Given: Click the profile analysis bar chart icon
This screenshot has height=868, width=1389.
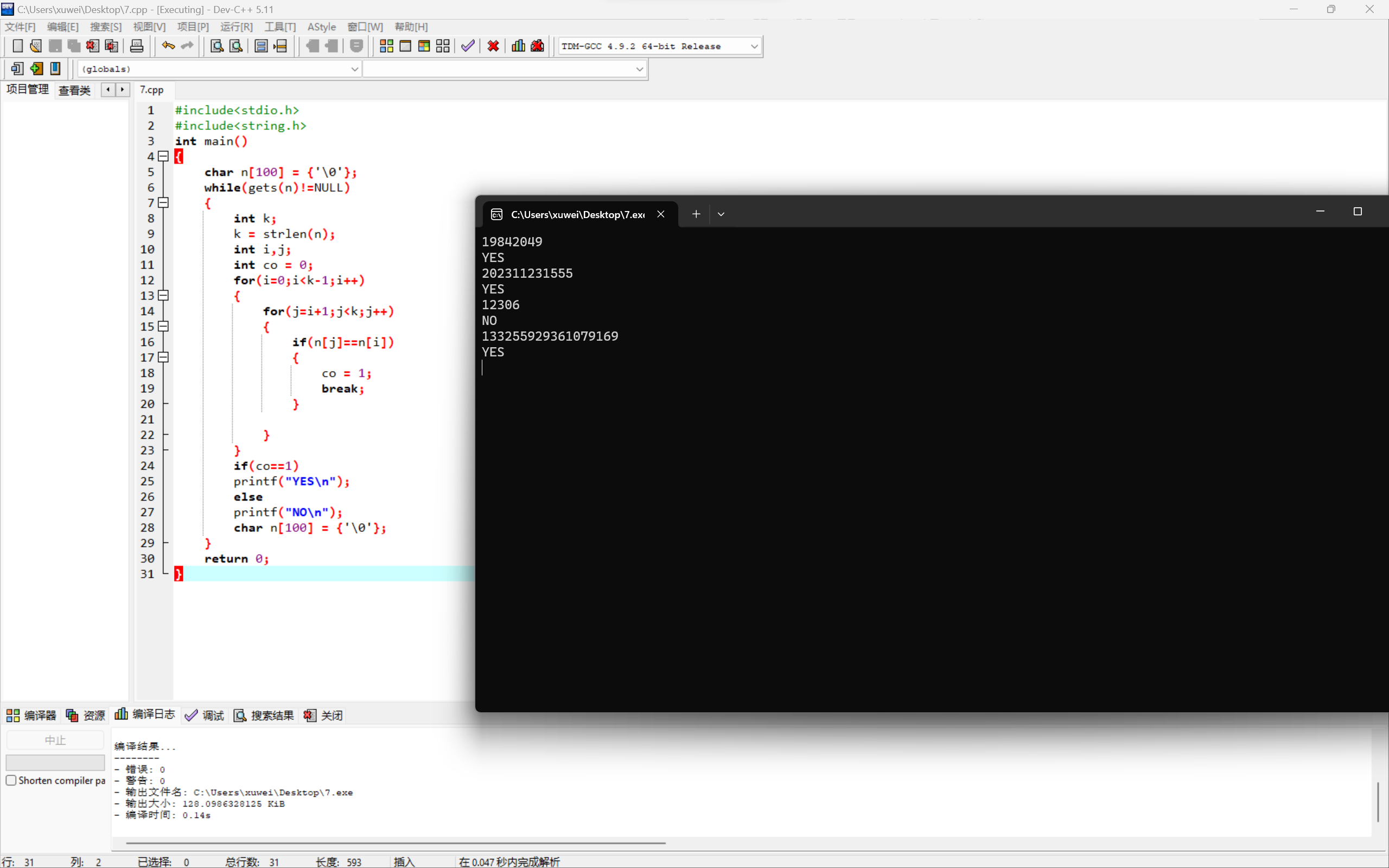Looking at the screenshot, I should 518,46.
